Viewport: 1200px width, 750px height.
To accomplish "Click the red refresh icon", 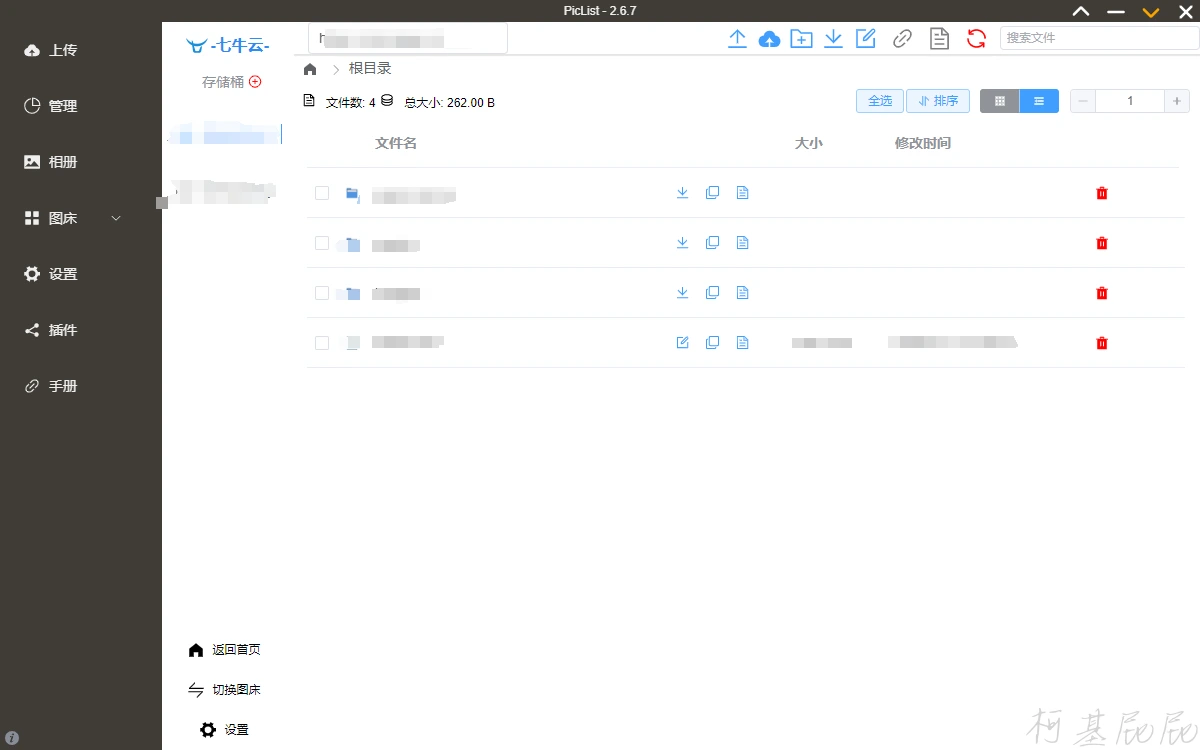I will (x=976, y=39).
